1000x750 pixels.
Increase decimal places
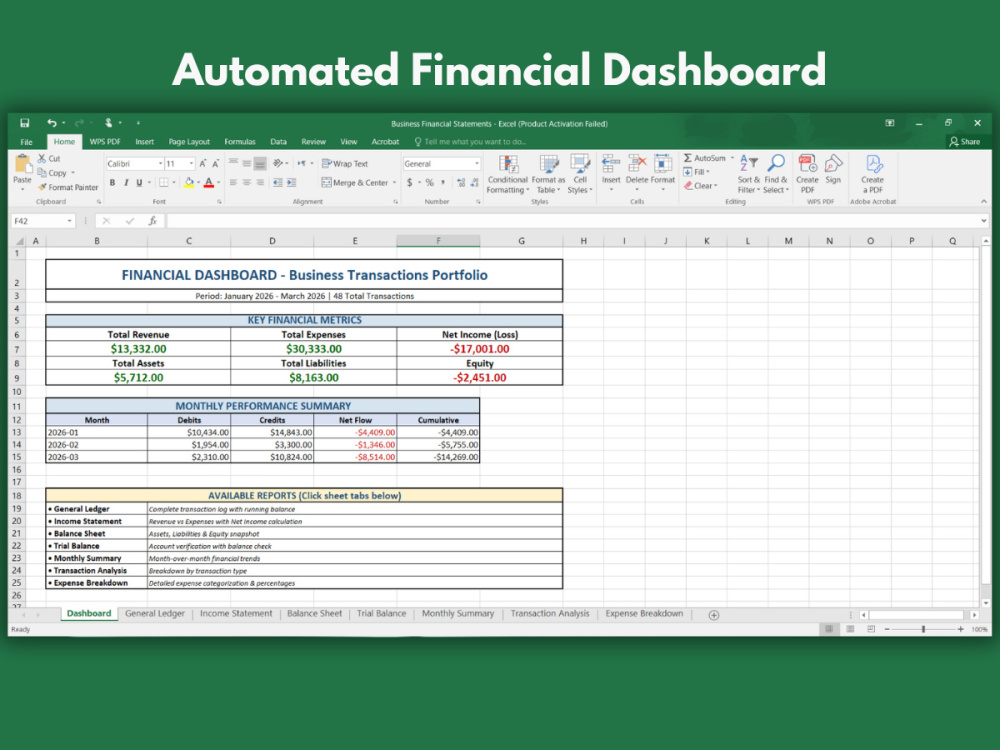pyautogui.click(x=461, y=183)
